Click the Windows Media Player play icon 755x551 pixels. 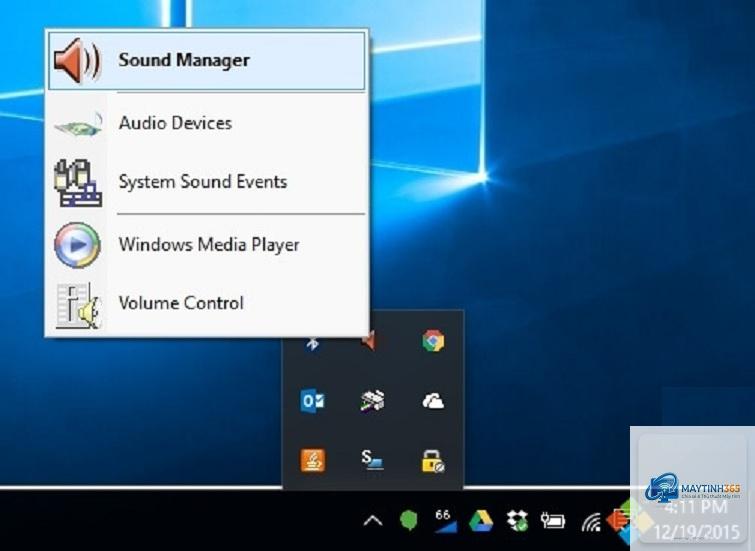pyautogui.click(x=78, y=245)
